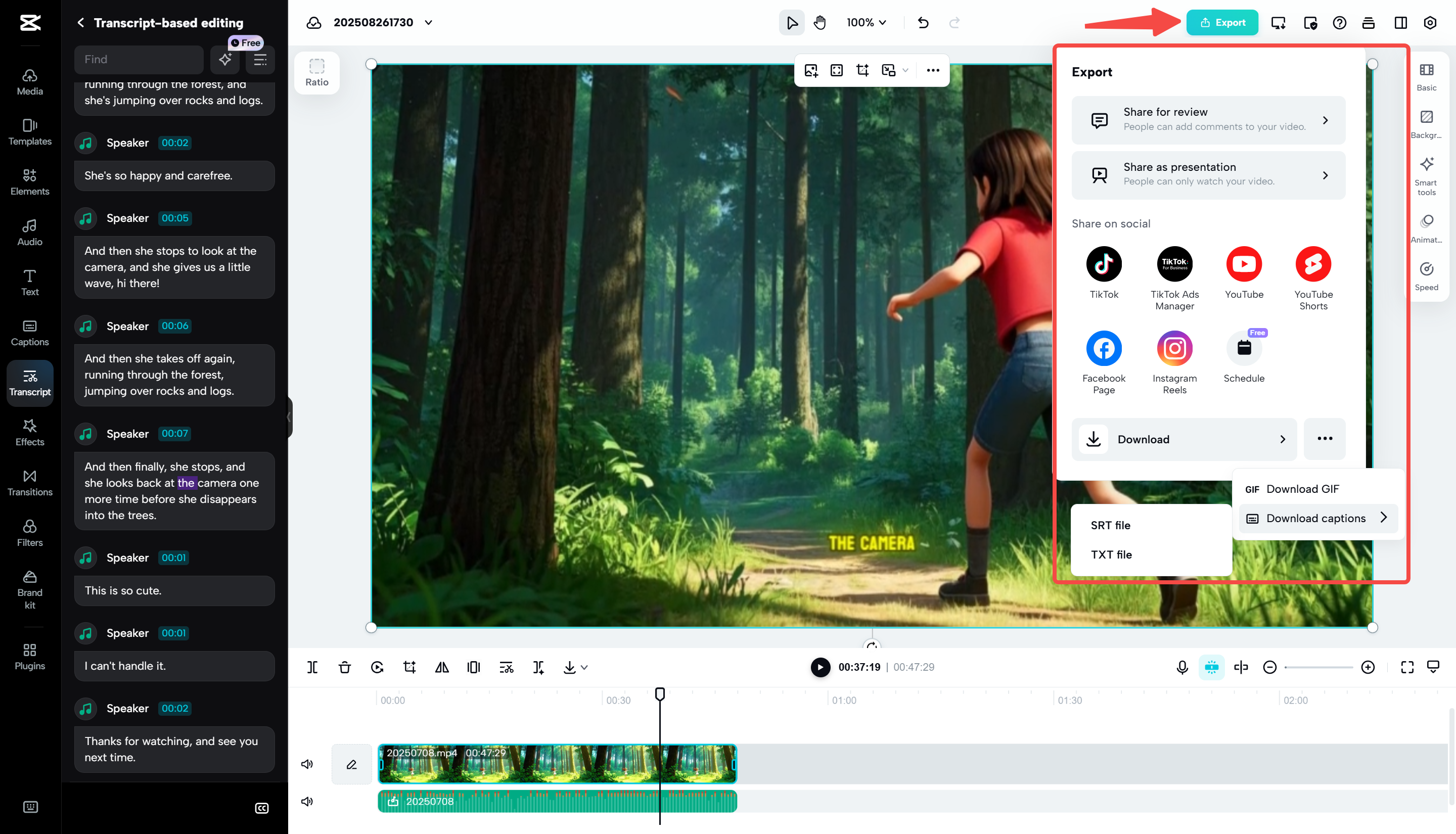Open the Media panel
The height and width of the screenshot is (834, 1456).
pyautogui.click(x=30, y=82)
